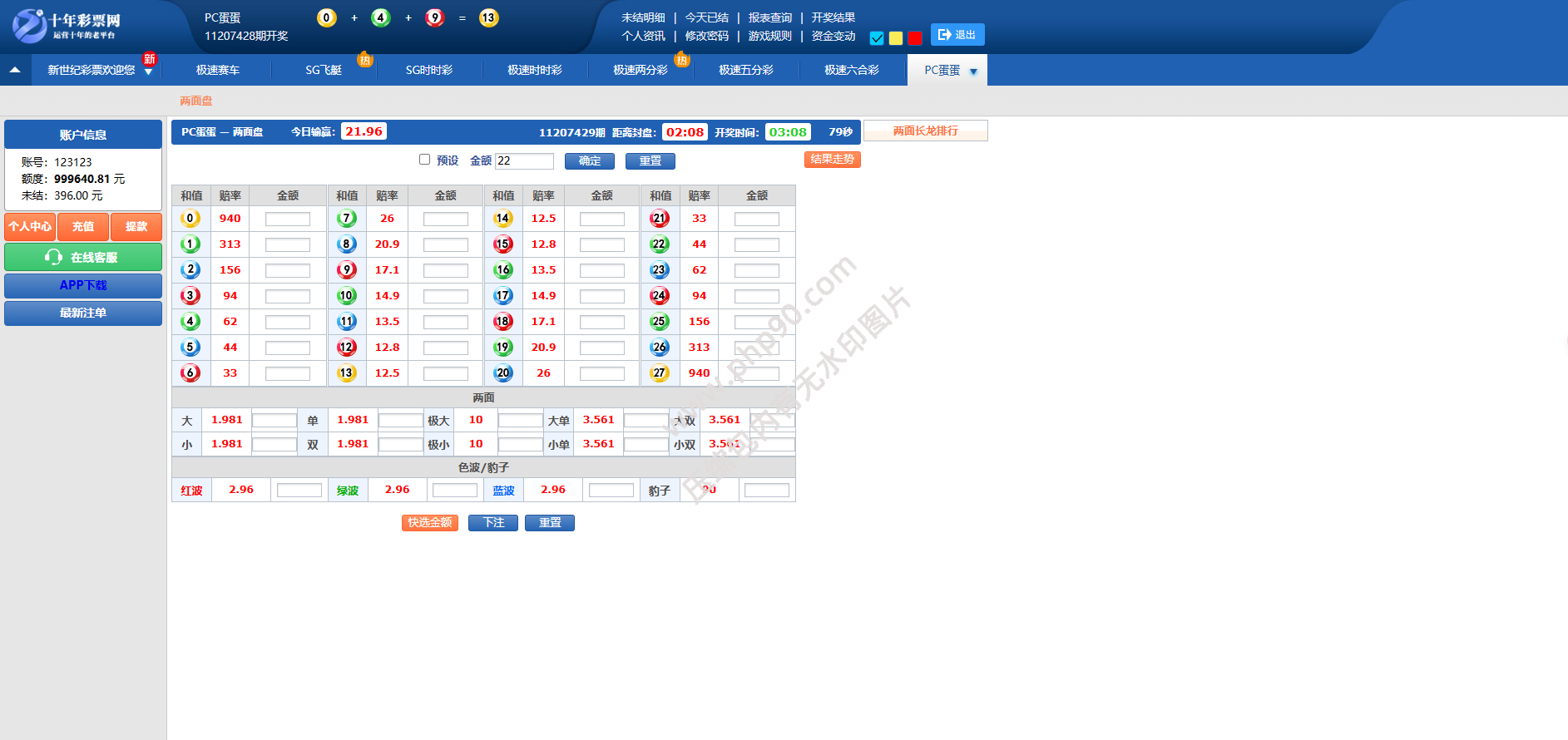Choose the yellow theme swatch
Screen dimensions: 1568x740
click(896, 38)
